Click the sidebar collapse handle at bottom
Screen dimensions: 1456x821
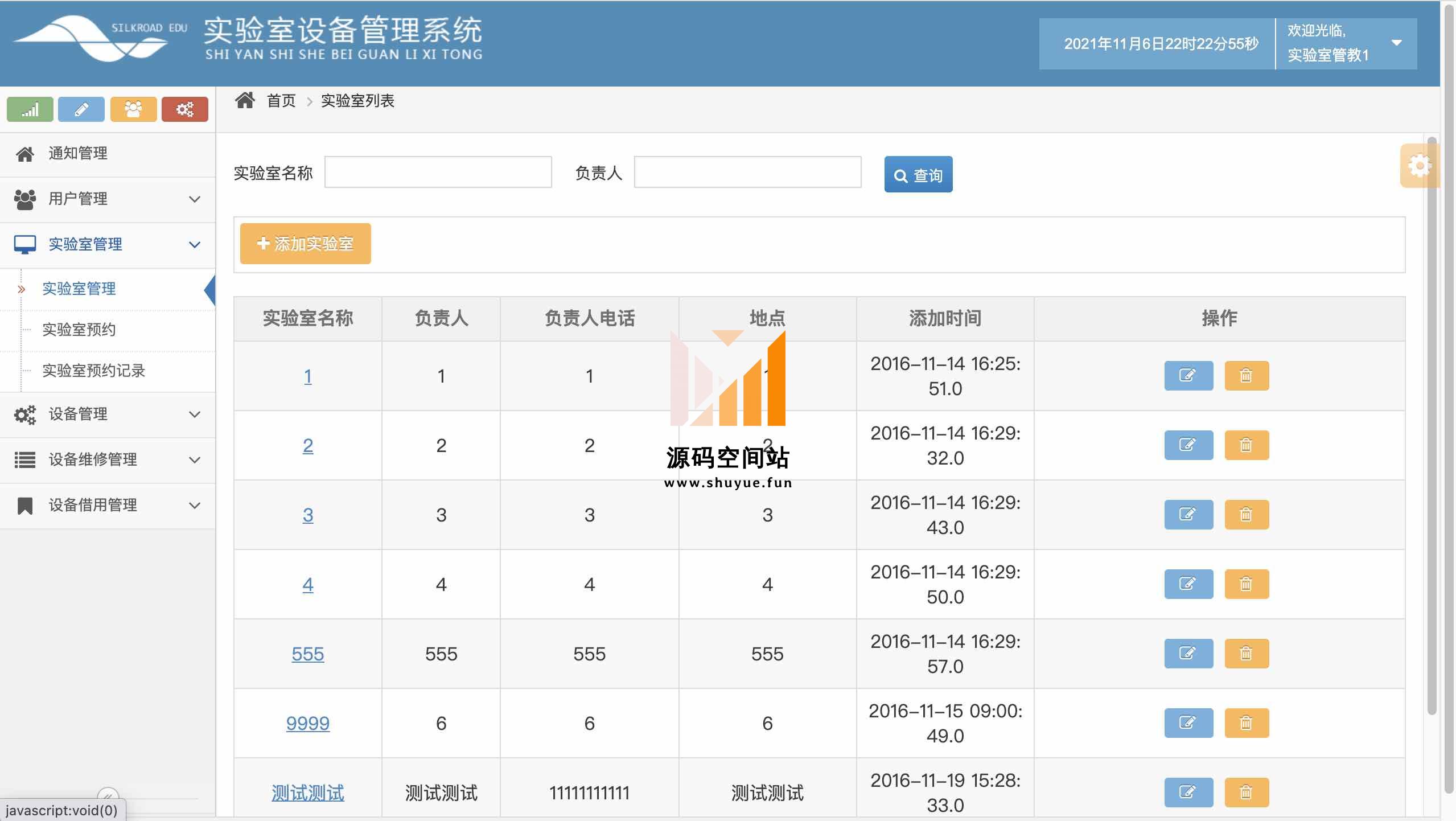(108, 795)
